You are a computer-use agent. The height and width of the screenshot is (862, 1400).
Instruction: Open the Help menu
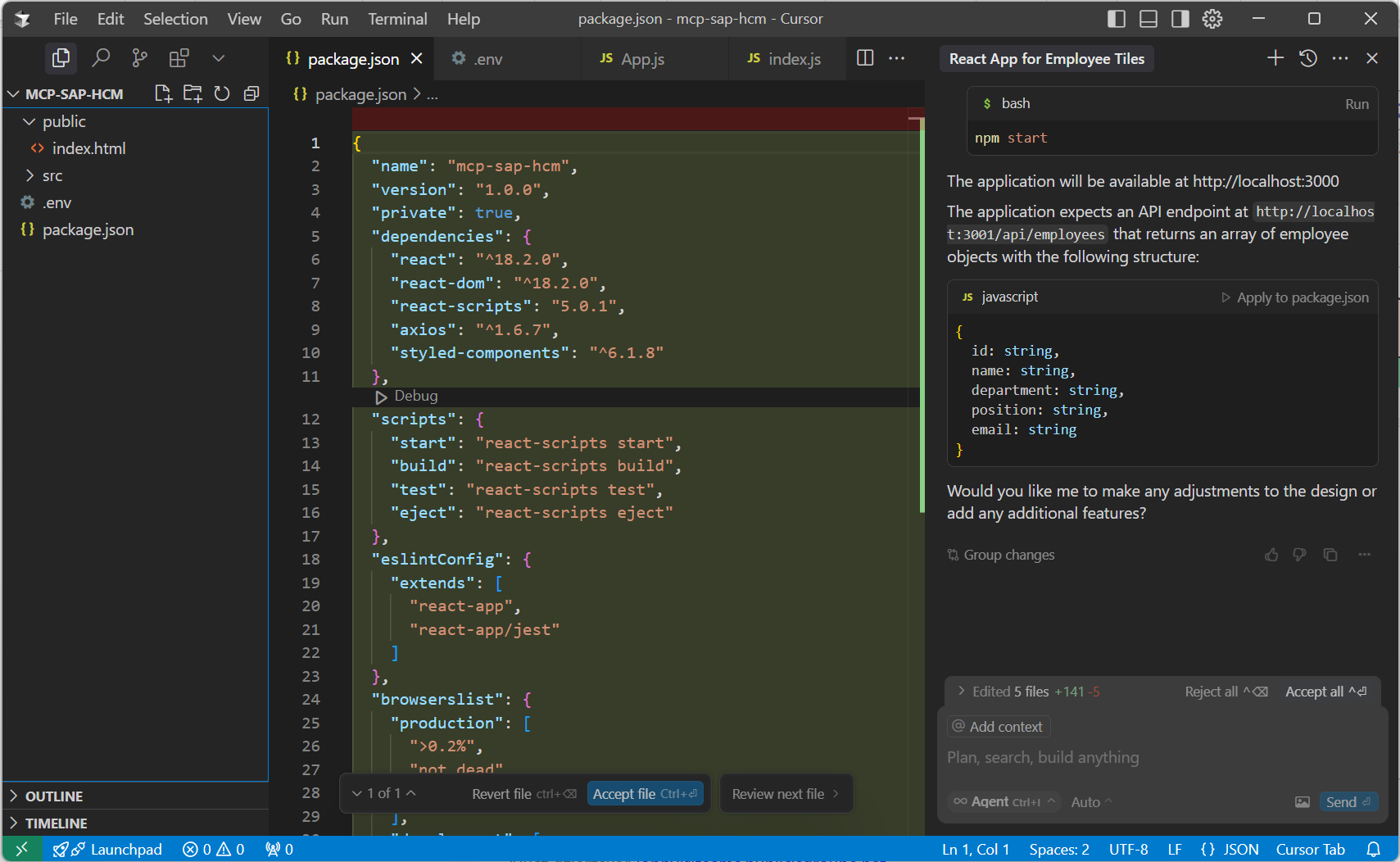(x=464, y=19)
